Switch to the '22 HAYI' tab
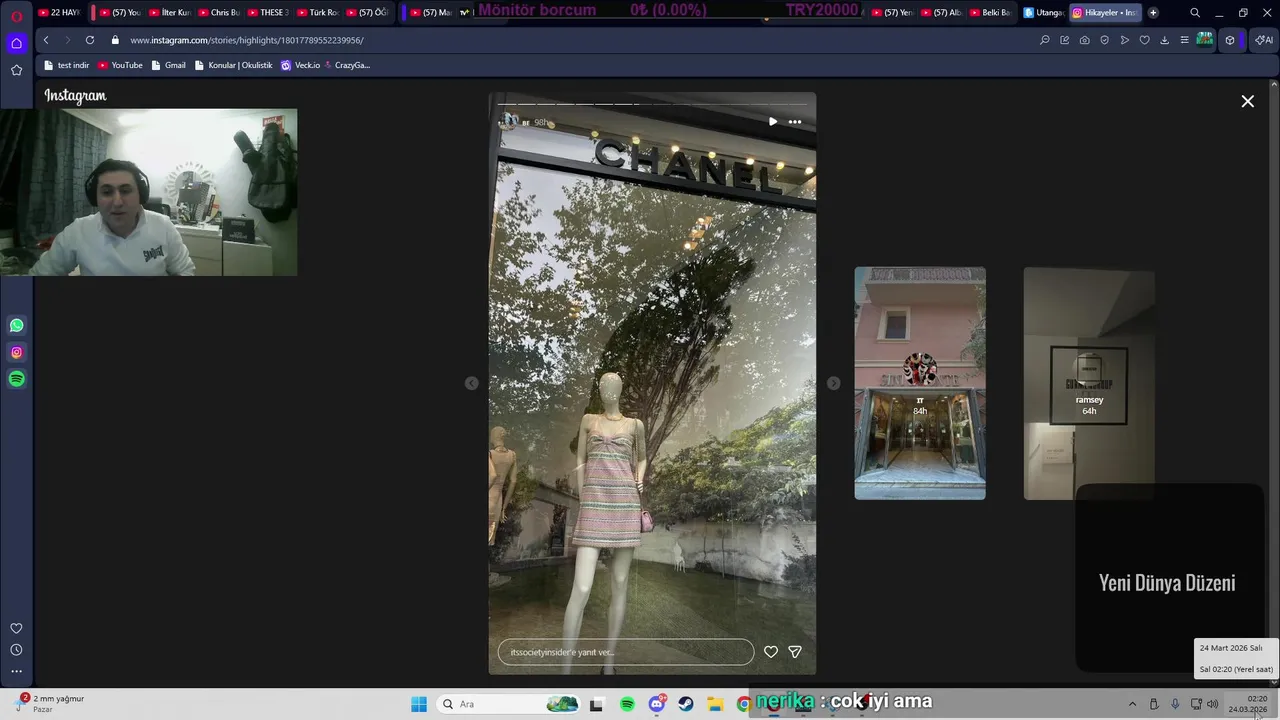Screen dimensions: 1280x720 [58, 13]
